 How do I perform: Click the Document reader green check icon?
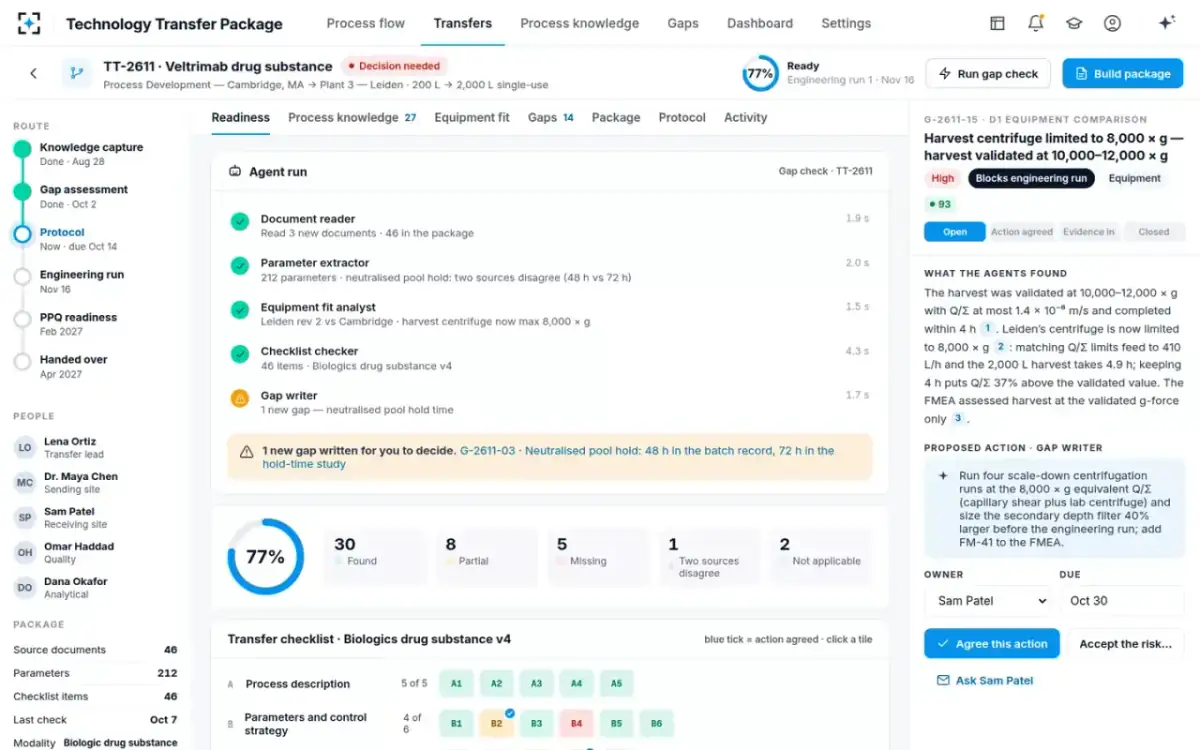[x=240, y=222]
